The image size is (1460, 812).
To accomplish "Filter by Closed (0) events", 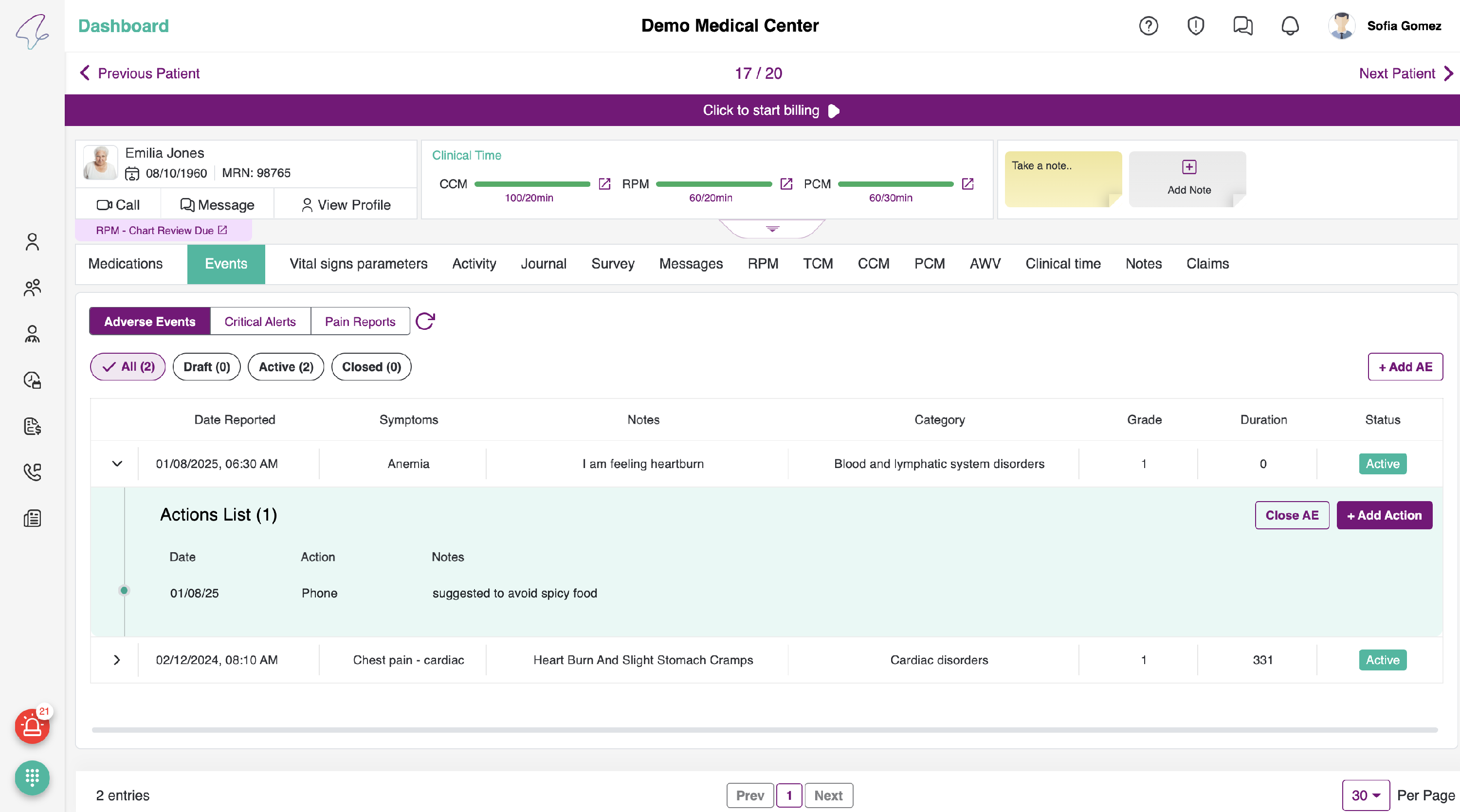I will (371, 367).
